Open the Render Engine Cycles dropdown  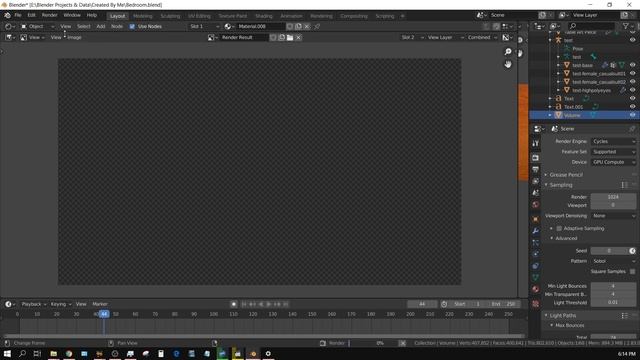tap(613, 142)
